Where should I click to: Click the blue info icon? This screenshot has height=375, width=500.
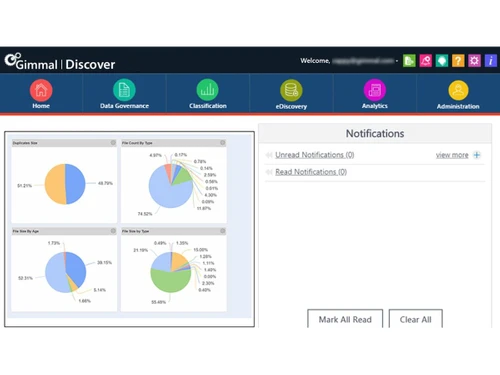click(491, 61)
